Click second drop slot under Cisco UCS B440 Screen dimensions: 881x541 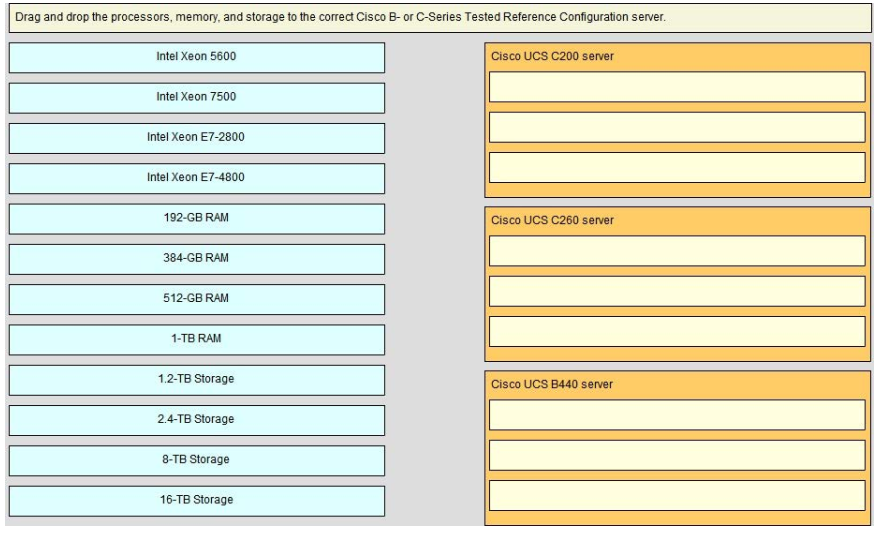tap(677, 455)
